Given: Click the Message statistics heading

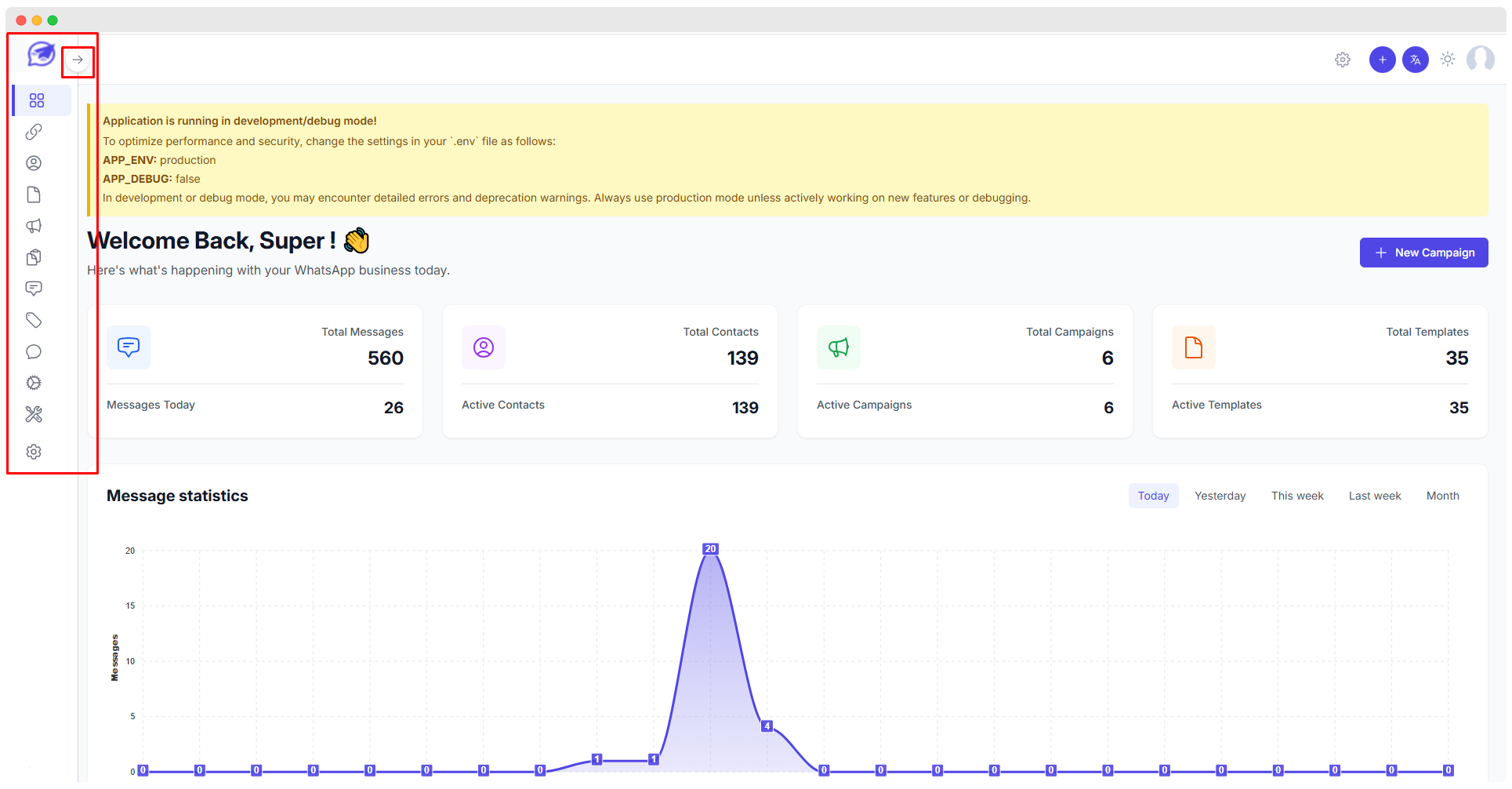Looking at the screenshot, I should [x=177, y=496].
